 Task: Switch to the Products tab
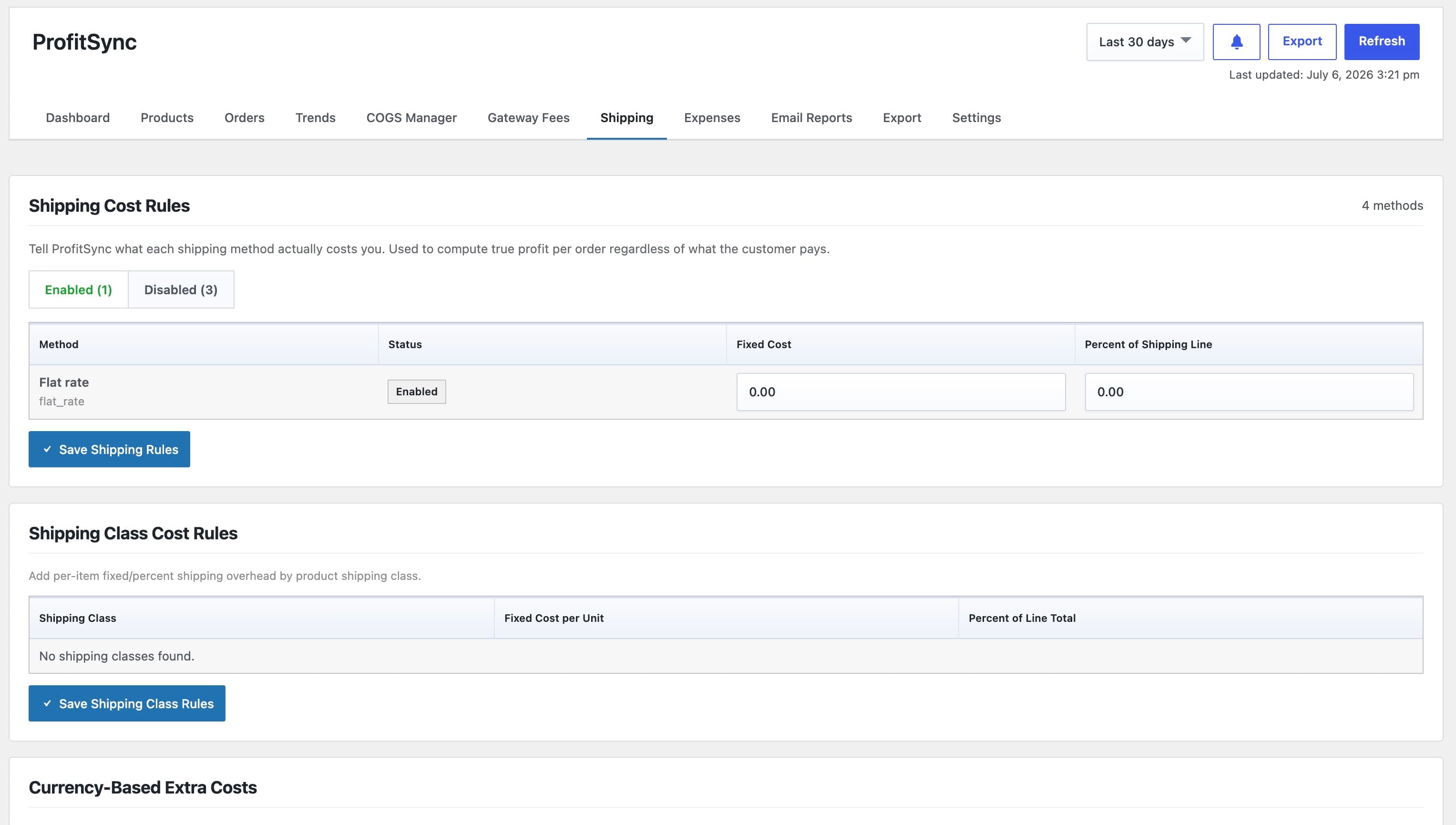tap(167, 118)
